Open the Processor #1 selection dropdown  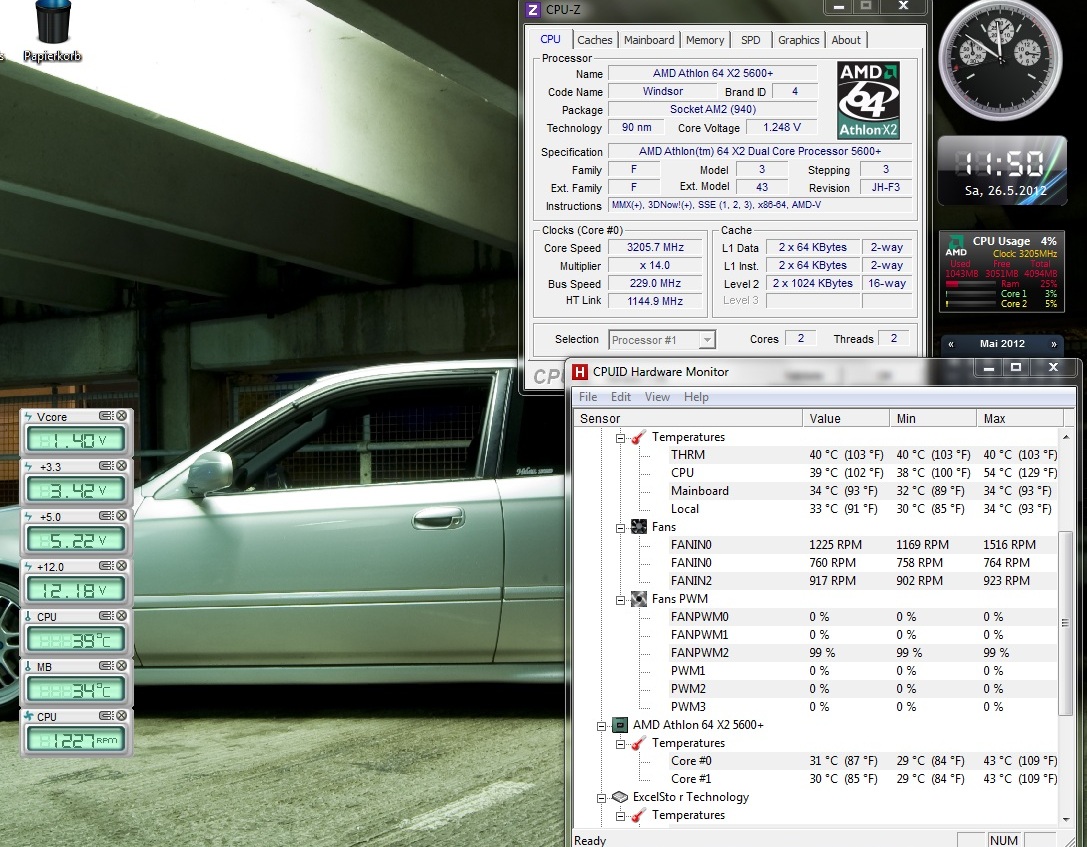click(707, 340)
